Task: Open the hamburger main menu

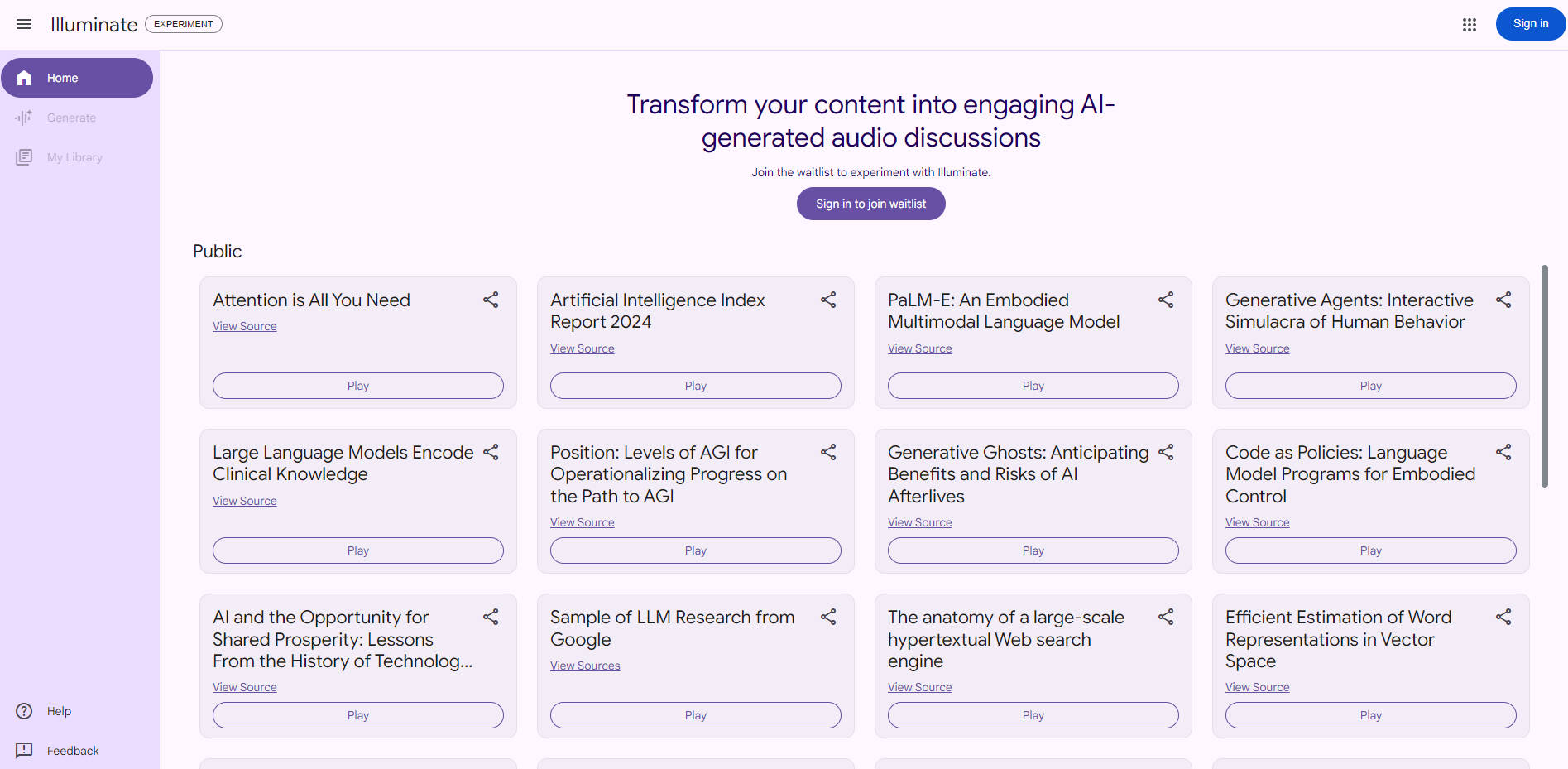Action: coord(24,24)
